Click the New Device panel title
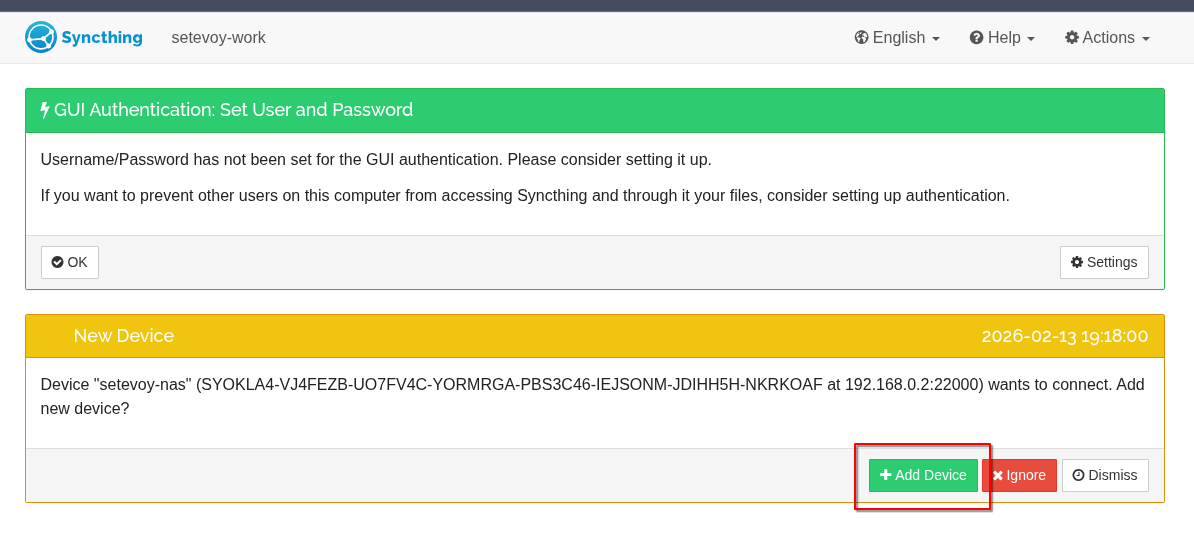 coord(124,336)
